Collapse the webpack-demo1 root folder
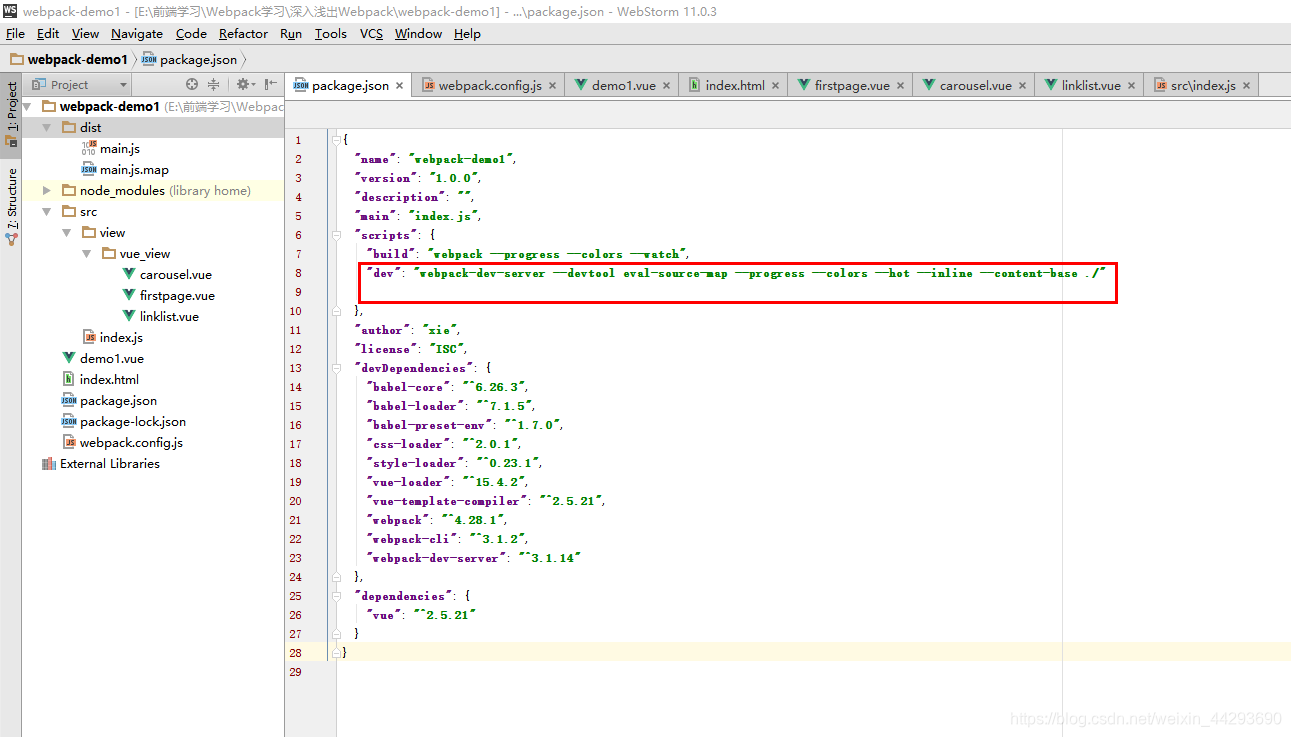The height and width of the screenshot is (737, 1291). (27, 106)
